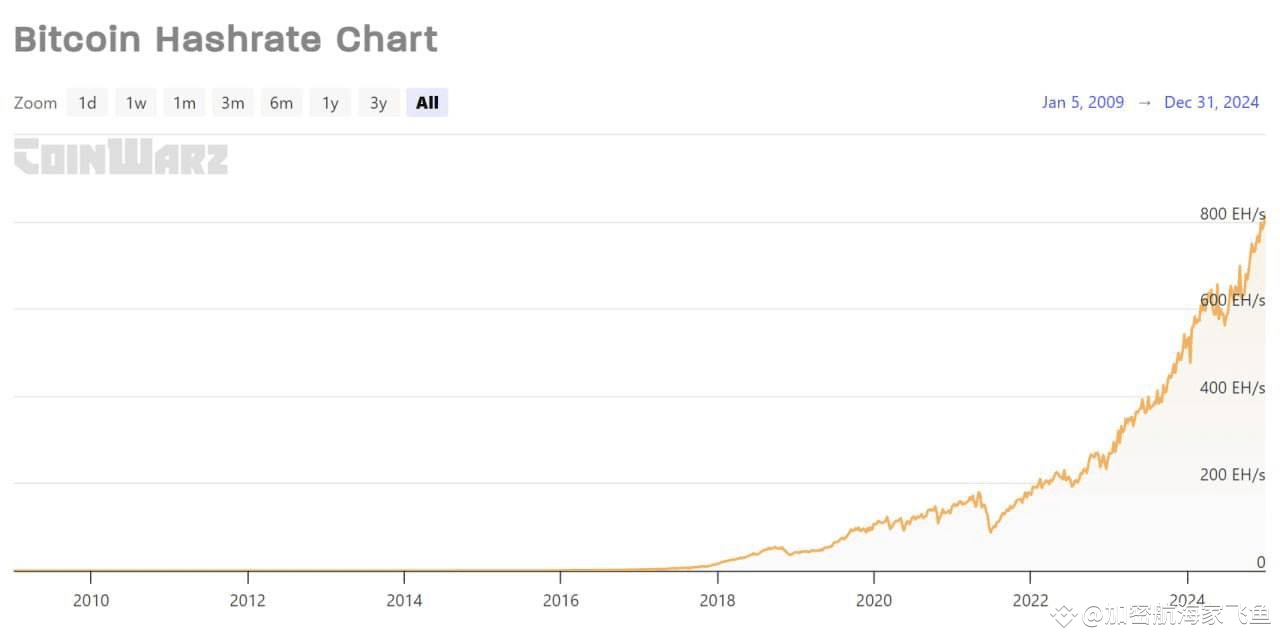Select the 1d zoom preset
The width and height of the screenshot is (1280, 637).
click(x=87, y=102)
